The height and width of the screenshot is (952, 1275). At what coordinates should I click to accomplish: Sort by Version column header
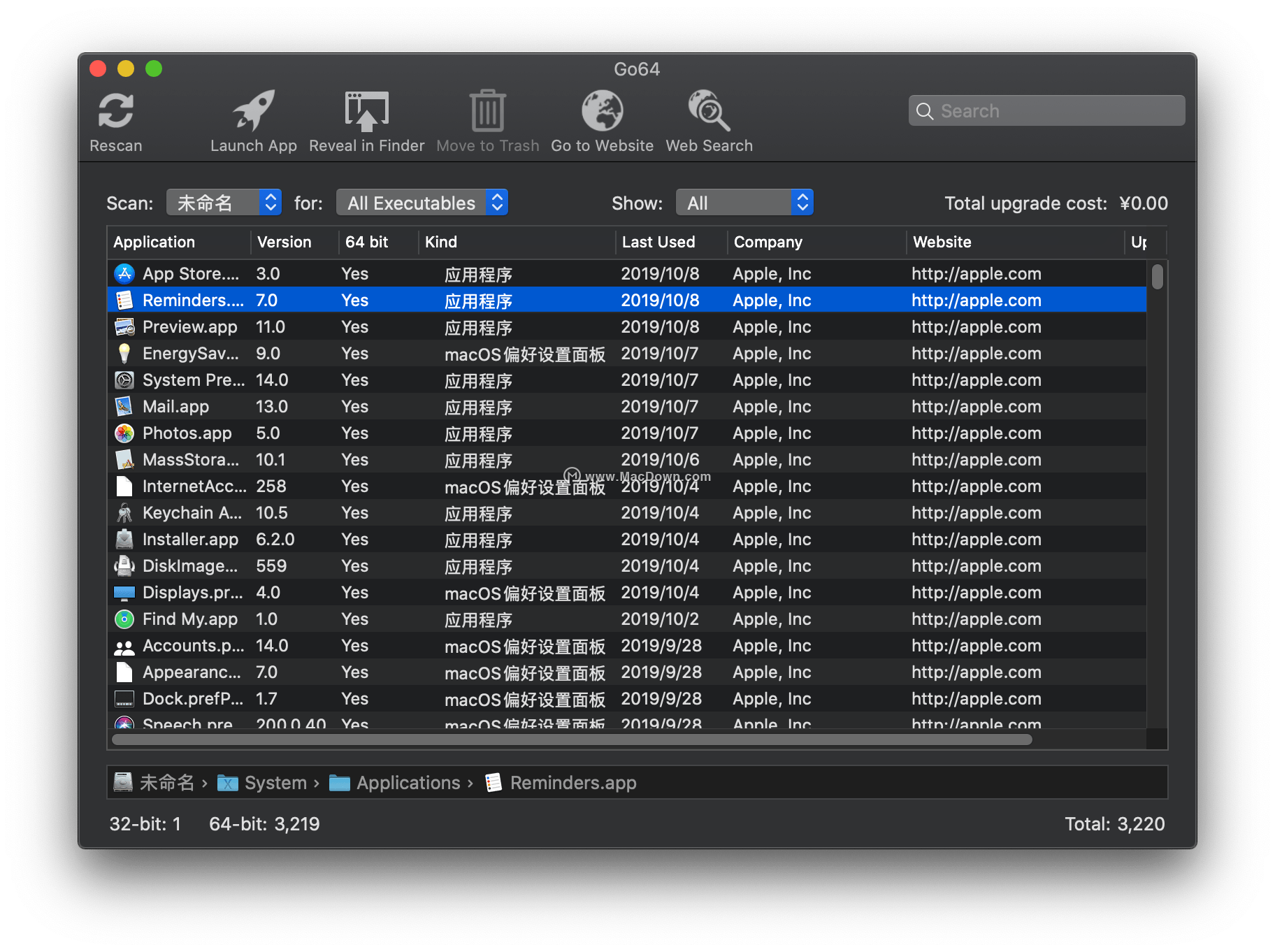point(284,242)
